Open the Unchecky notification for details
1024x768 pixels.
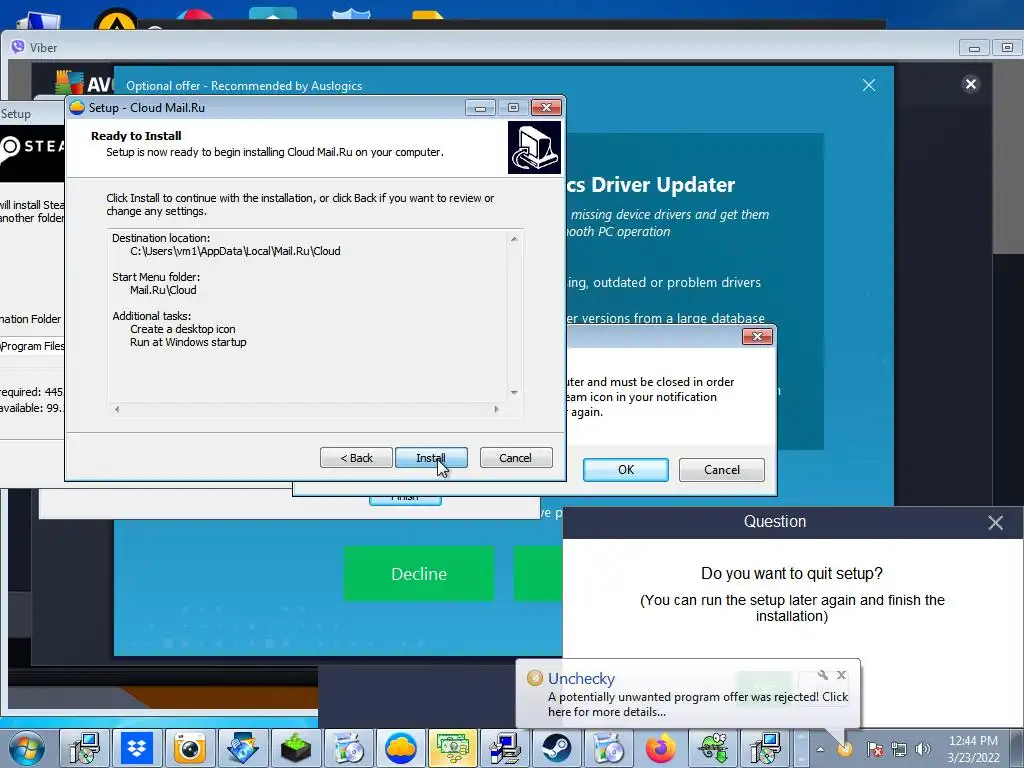[x=697, y=704]
